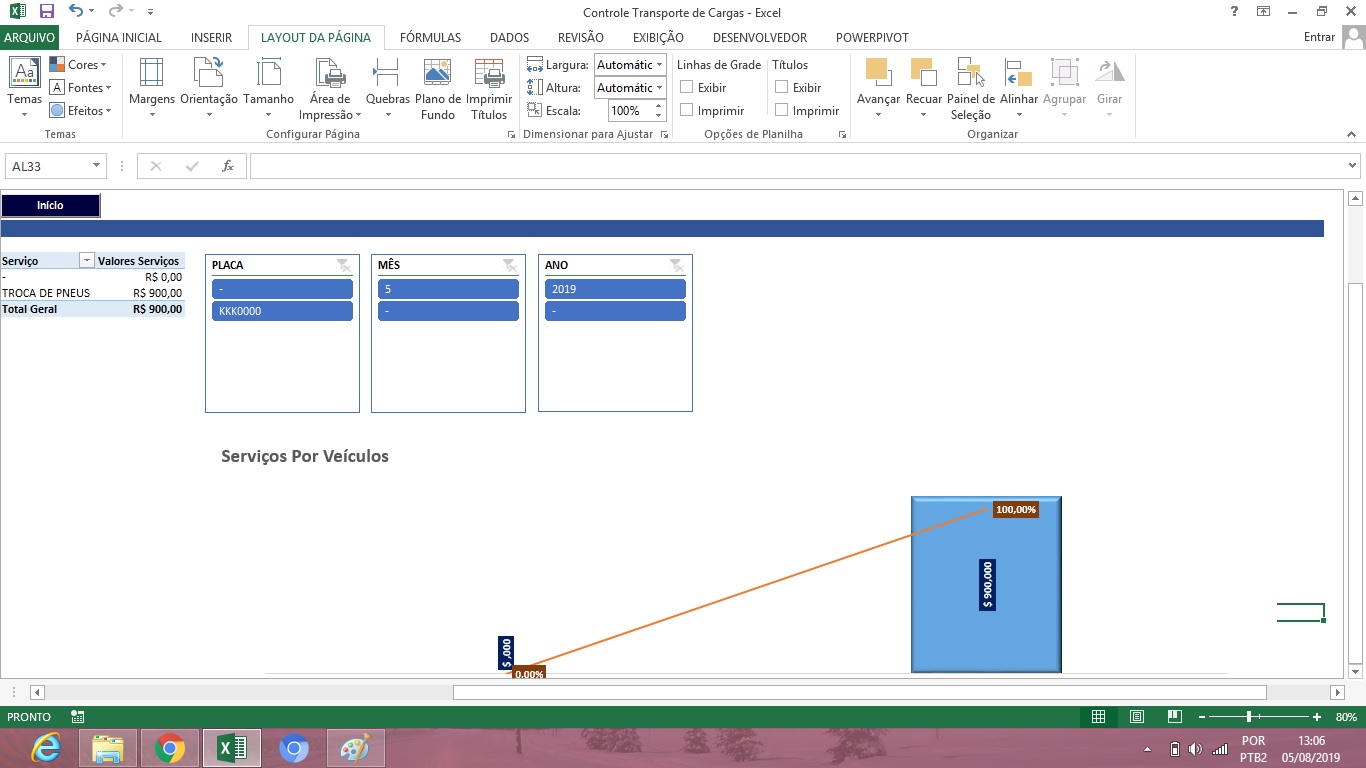Image resolution: width=1366 pixels, height=768 pixels.
Task: Expand the formula bar
Action: (1353, 166)
